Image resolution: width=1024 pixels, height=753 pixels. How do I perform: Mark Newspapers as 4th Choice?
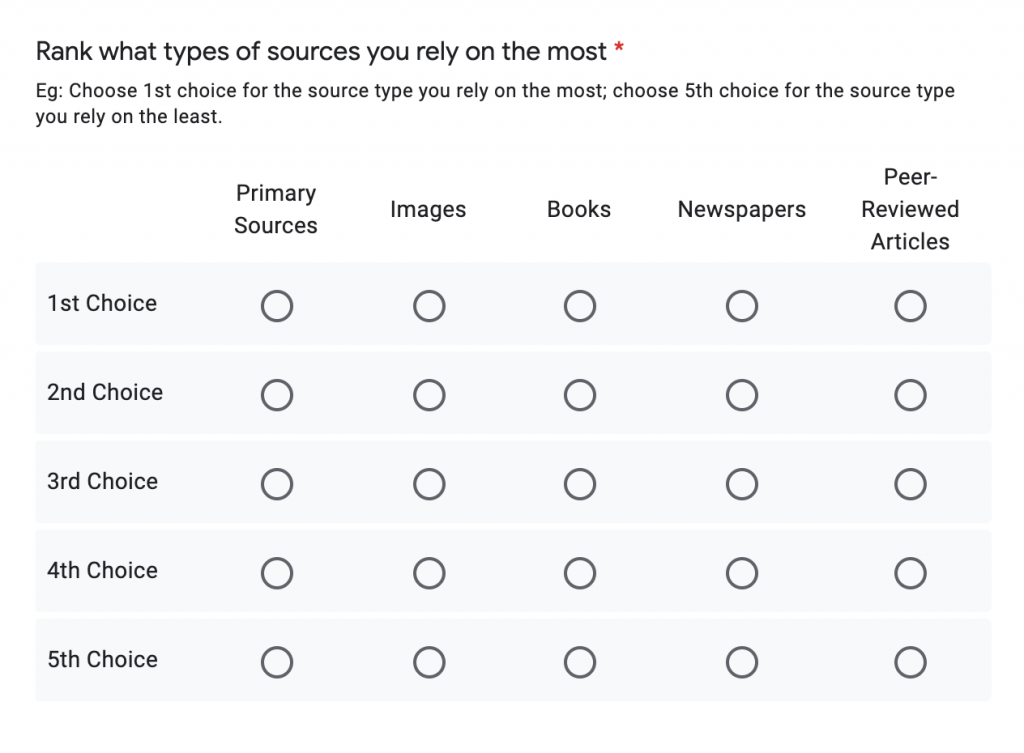742,574
